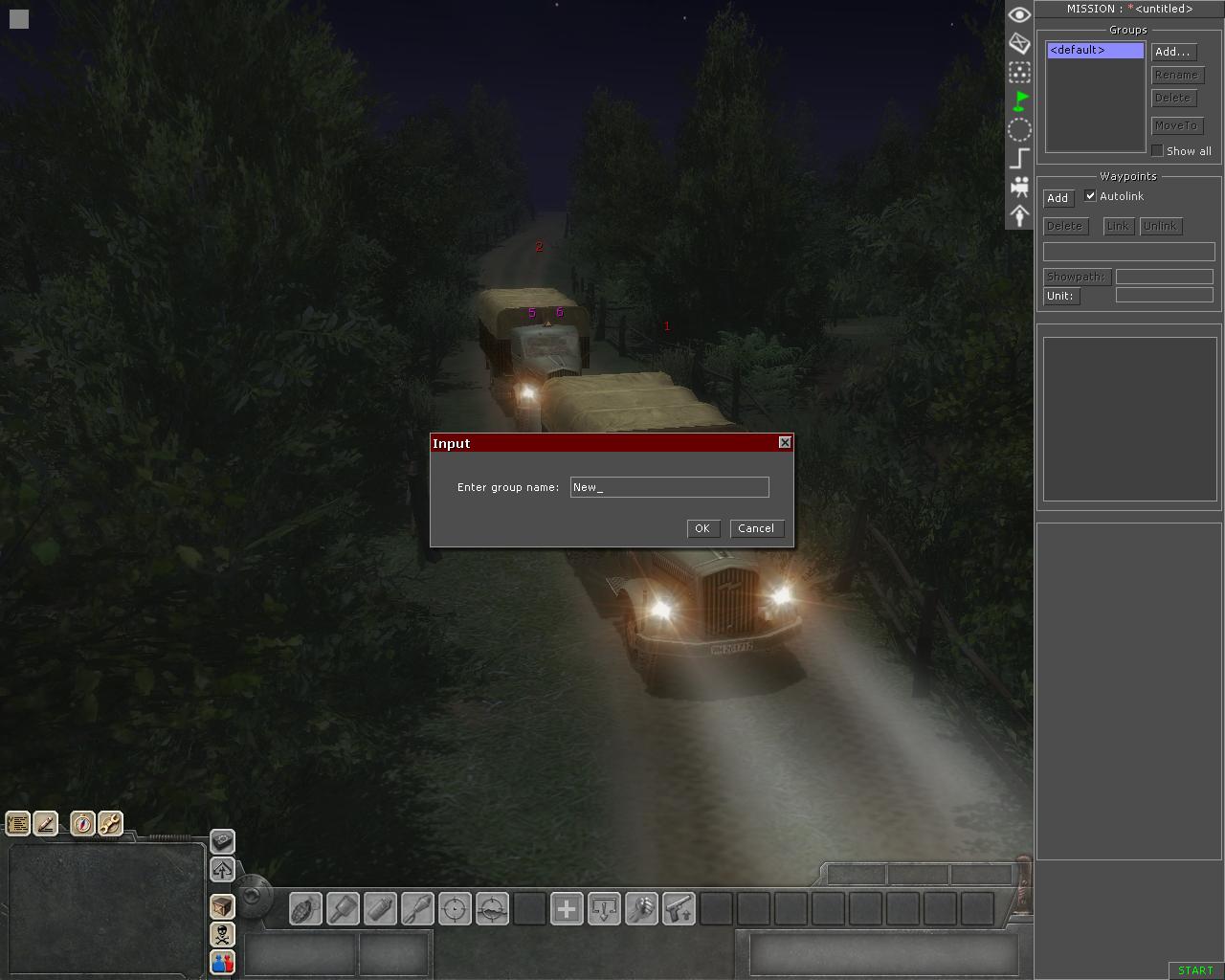Image resolution: width=1225 pixels, height=980 pixels.
Task: Click the Unlink waypoints button
Action: pos(1160,226)
